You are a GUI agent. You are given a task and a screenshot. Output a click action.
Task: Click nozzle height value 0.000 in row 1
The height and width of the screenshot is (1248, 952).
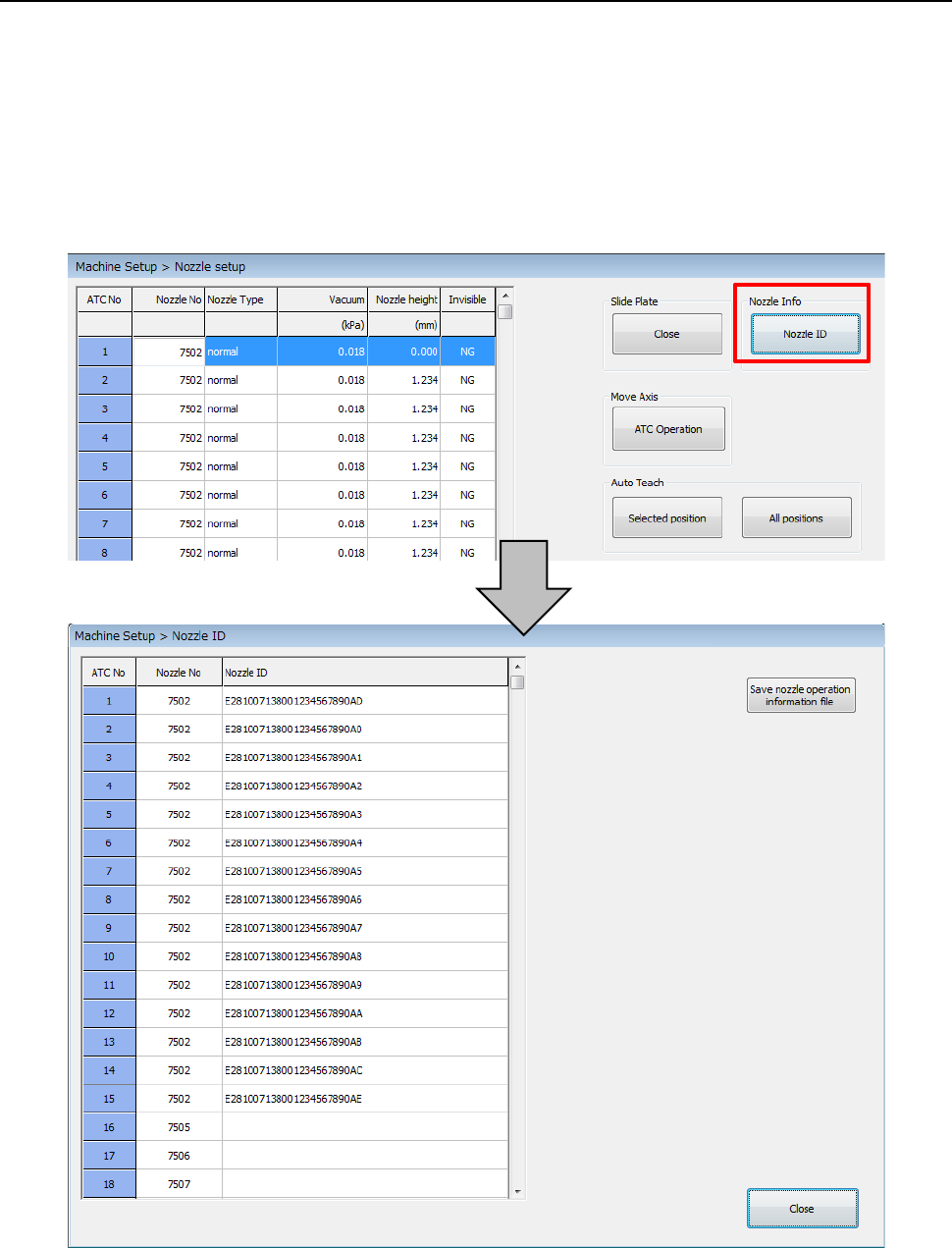(404, 352)
